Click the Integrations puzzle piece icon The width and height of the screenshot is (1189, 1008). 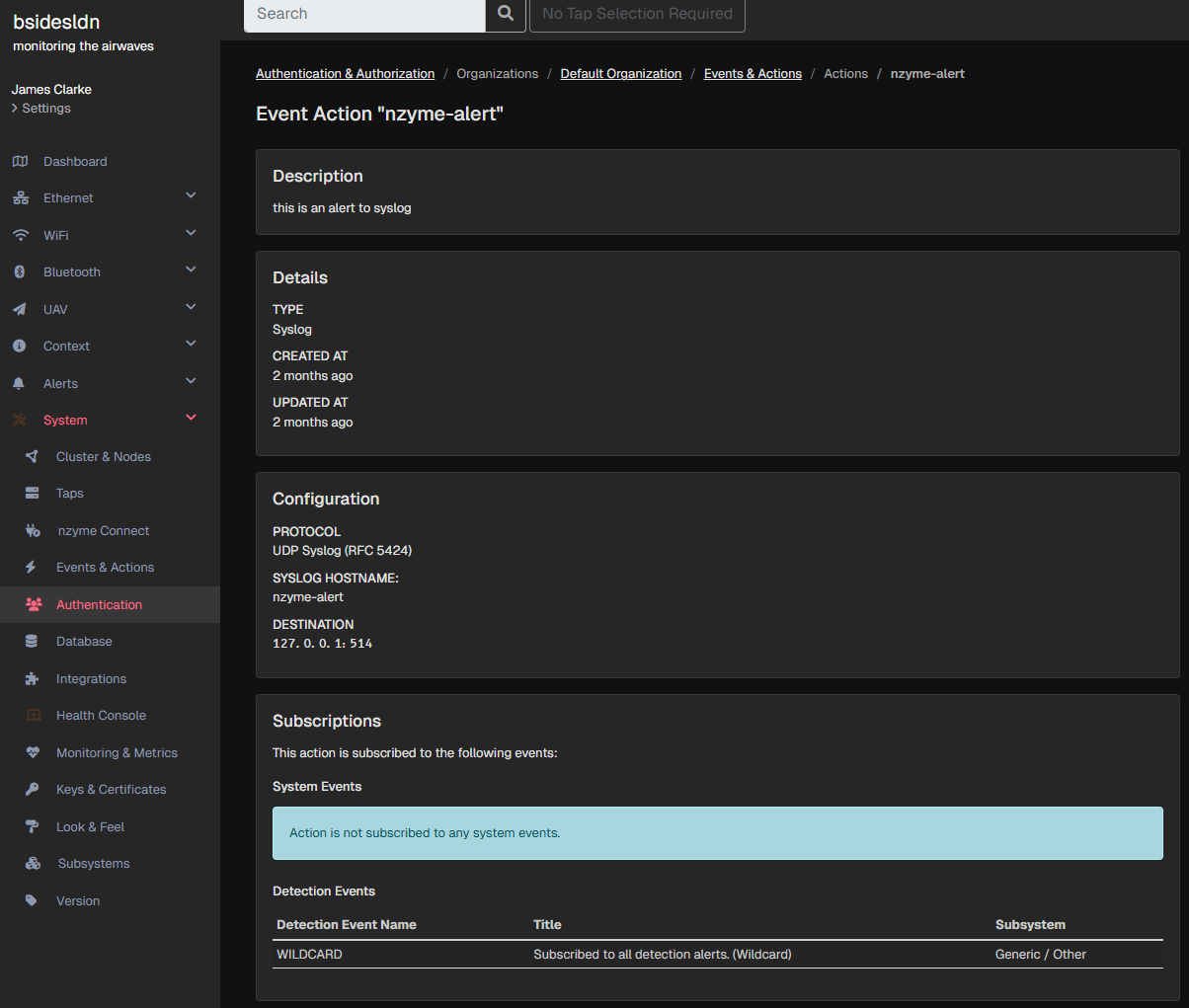click(x=33, y=679)
